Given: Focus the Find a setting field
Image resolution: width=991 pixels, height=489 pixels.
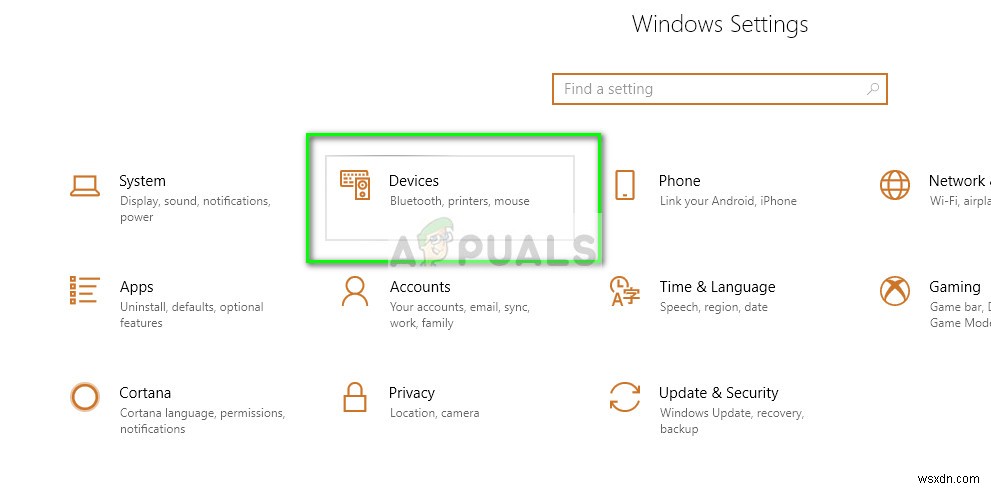Looking at the screenshot, I should point(720,89).
